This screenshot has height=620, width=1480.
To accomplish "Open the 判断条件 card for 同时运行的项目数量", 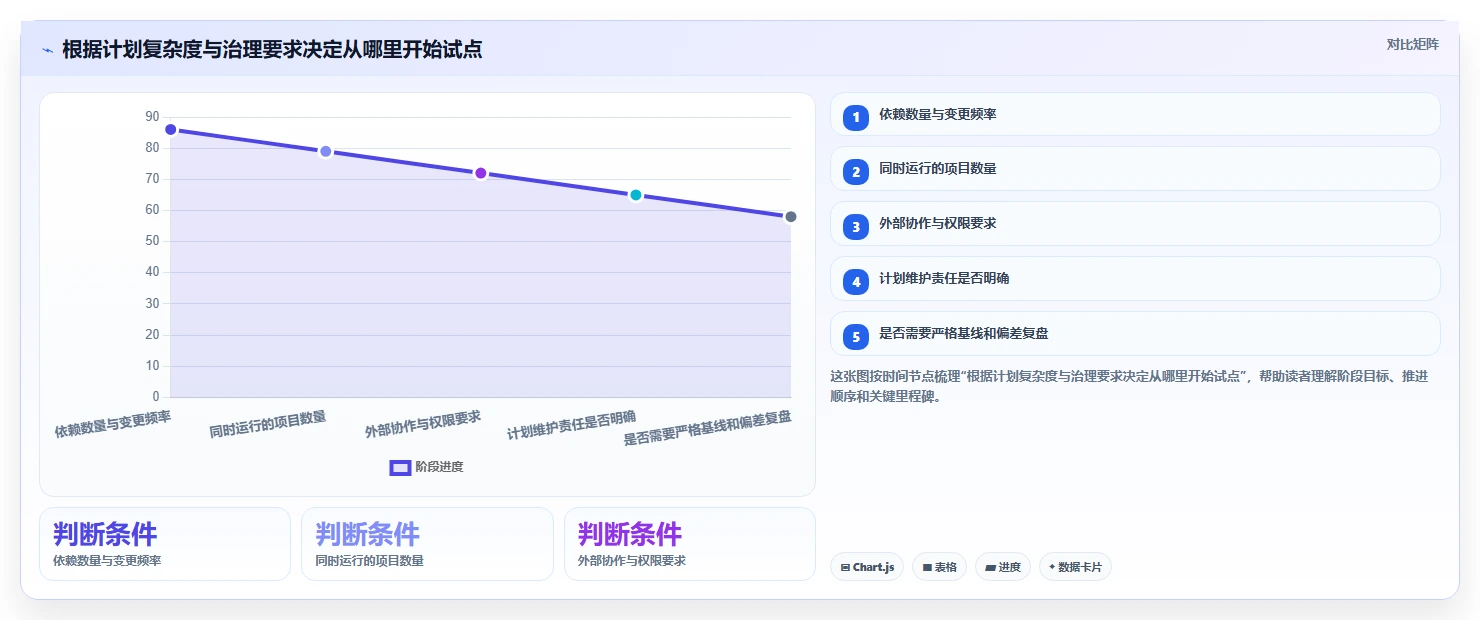I will click(427, 544).
